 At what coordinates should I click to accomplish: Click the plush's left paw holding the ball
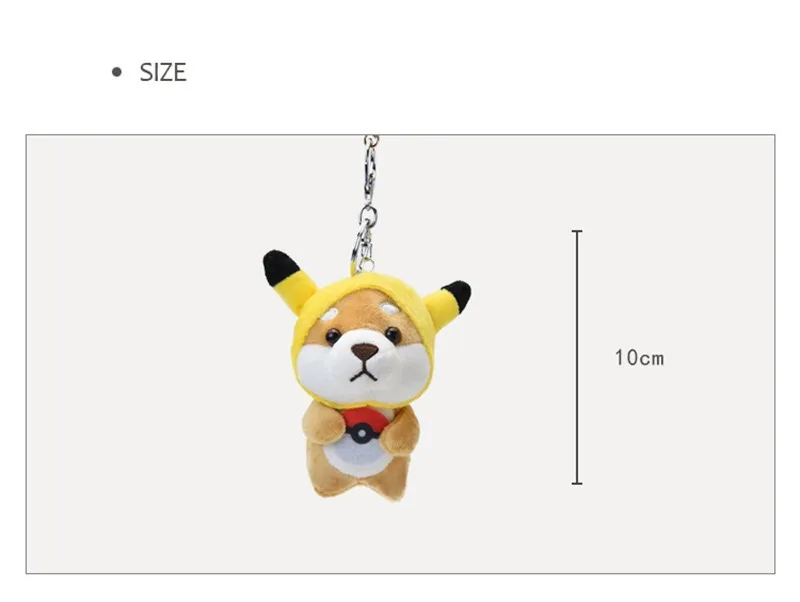(322, 426)
